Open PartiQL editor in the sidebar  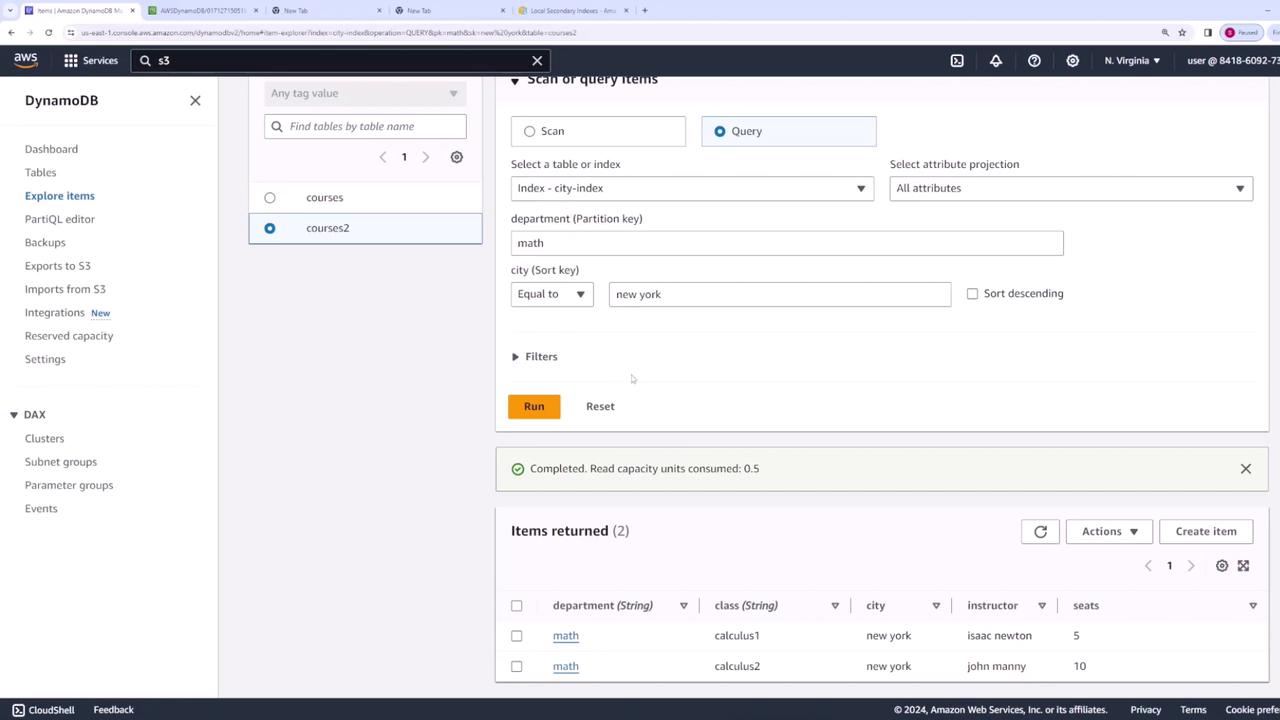click(60, 219)
